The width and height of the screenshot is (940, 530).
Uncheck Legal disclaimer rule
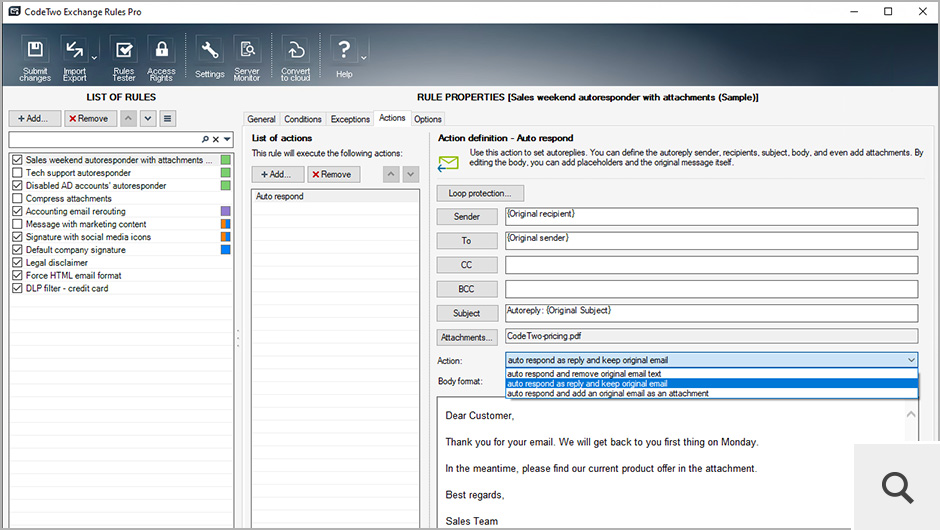17,263
